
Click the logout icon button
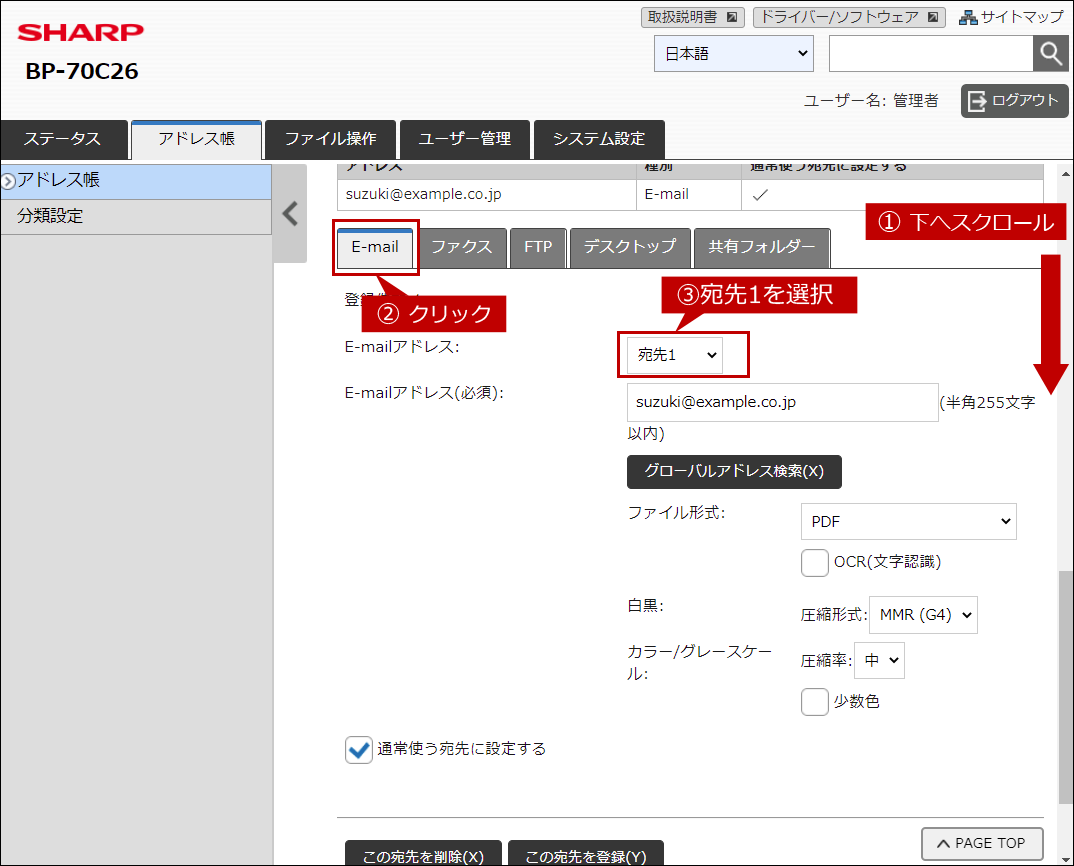pyautogui.click(x=1014, y=101)
